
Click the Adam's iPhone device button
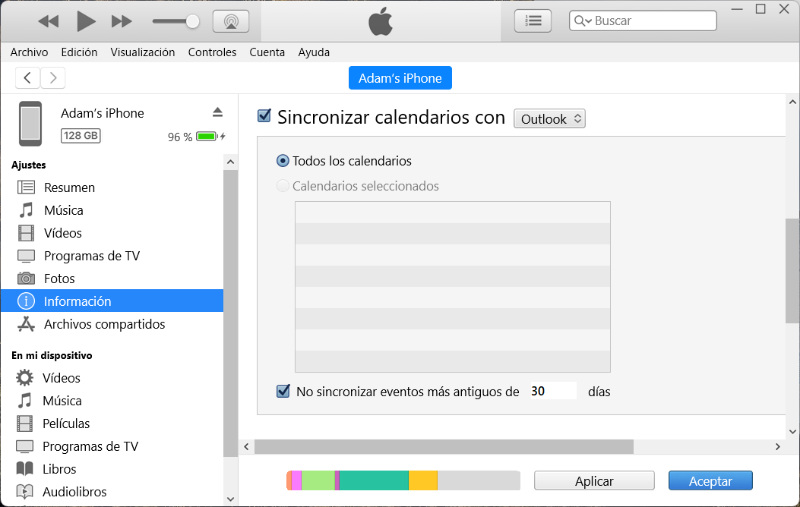click(x=400, y=78)
